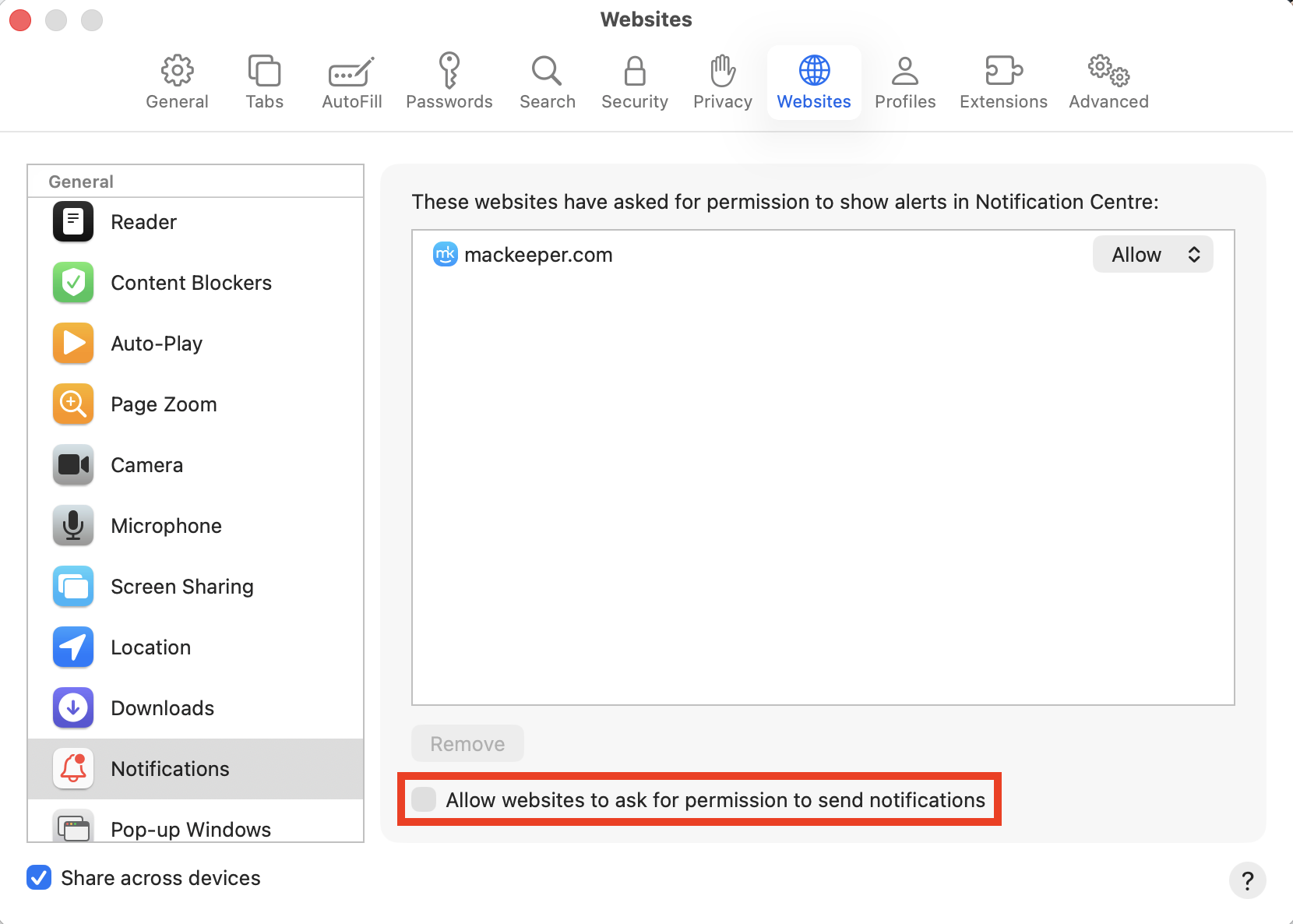Click the help question mark button
Viewport: 1293px width, 924px height.
[1247, 881]
